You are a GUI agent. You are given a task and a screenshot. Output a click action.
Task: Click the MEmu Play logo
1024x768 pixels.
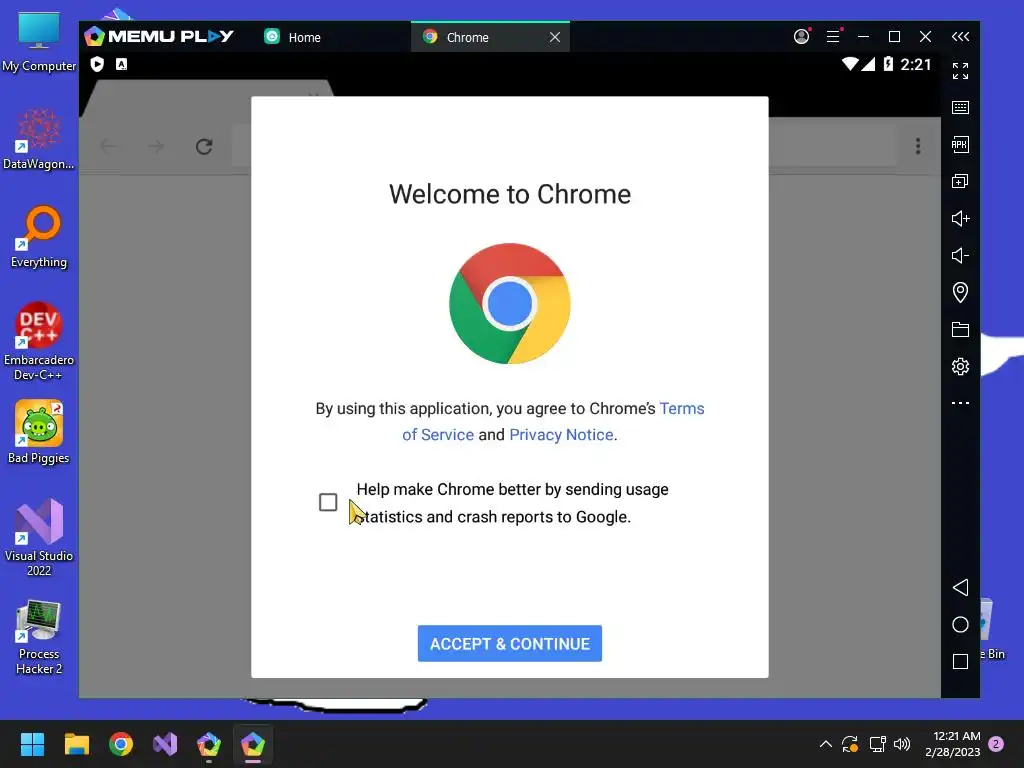[x=159, y=36]
